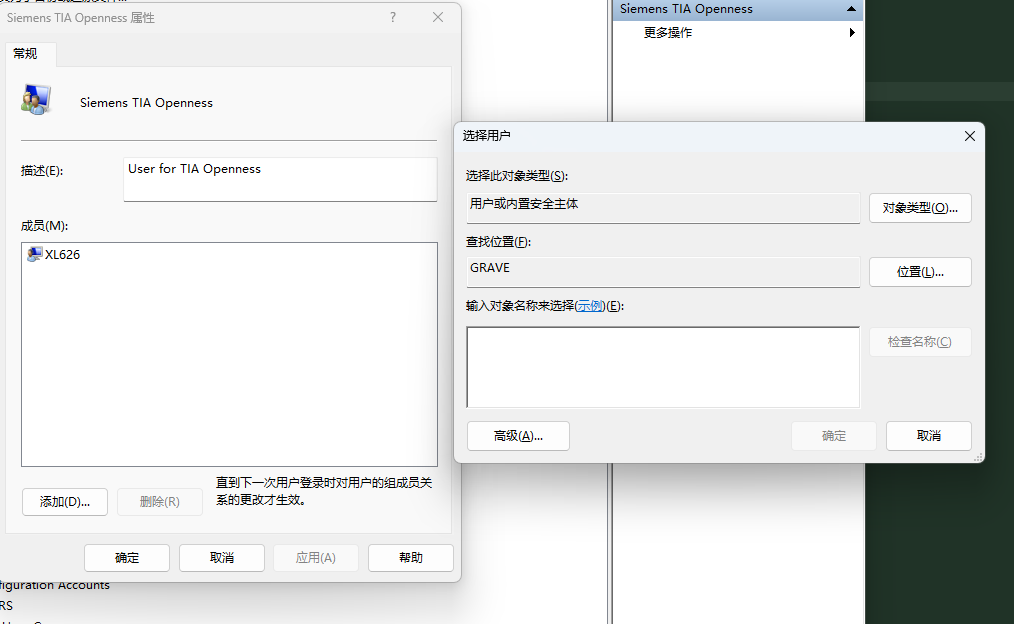Click the 删除(R) button

tap(160, 502)
